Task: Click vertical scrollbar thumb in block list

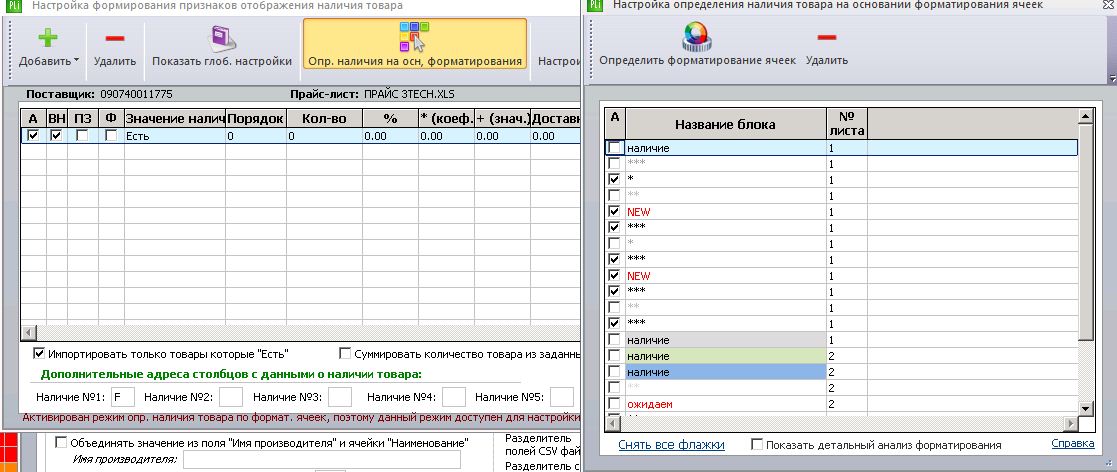Action: click(1086, 231)
